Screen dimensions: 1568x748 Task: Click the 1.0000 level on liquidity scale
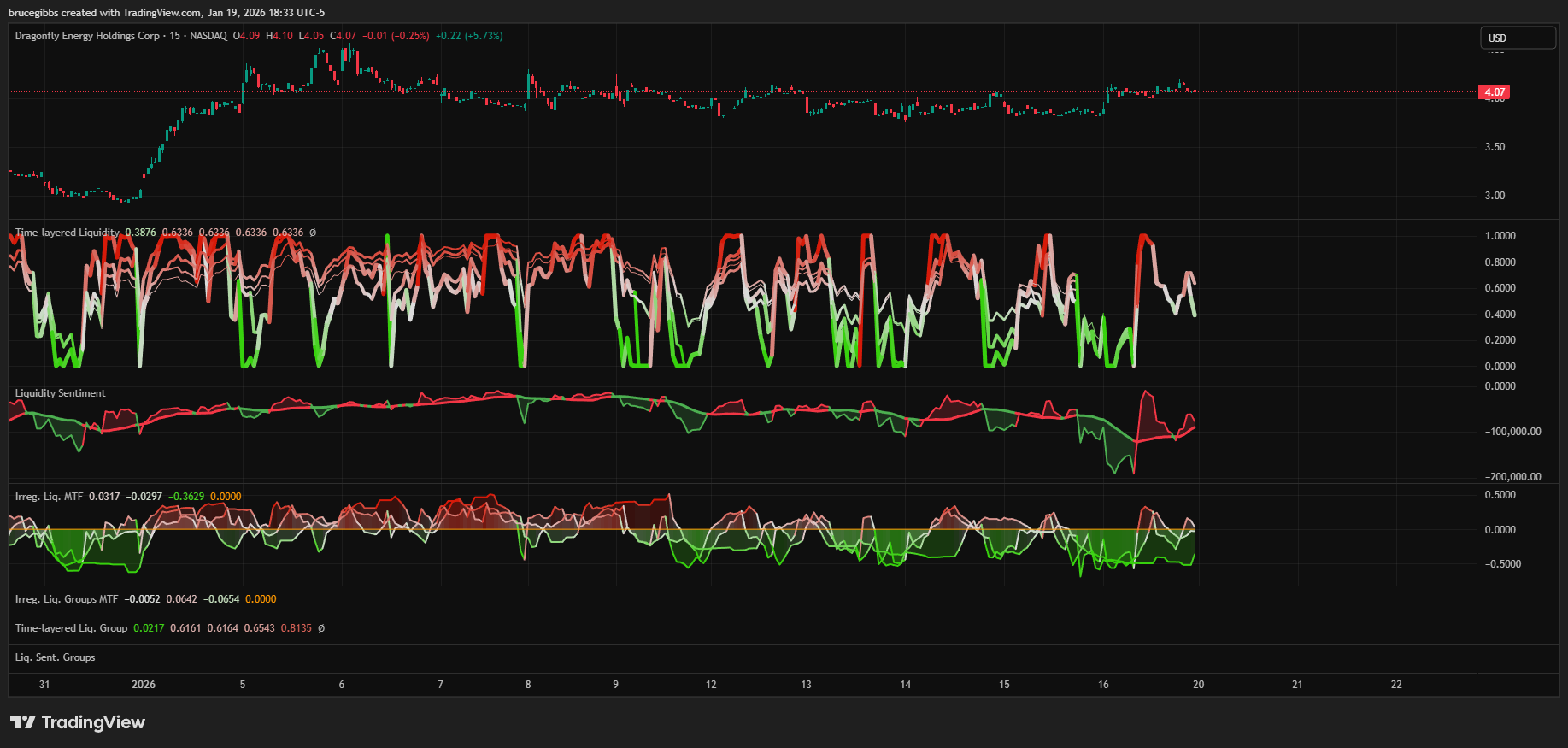(x=1500, y=236)
